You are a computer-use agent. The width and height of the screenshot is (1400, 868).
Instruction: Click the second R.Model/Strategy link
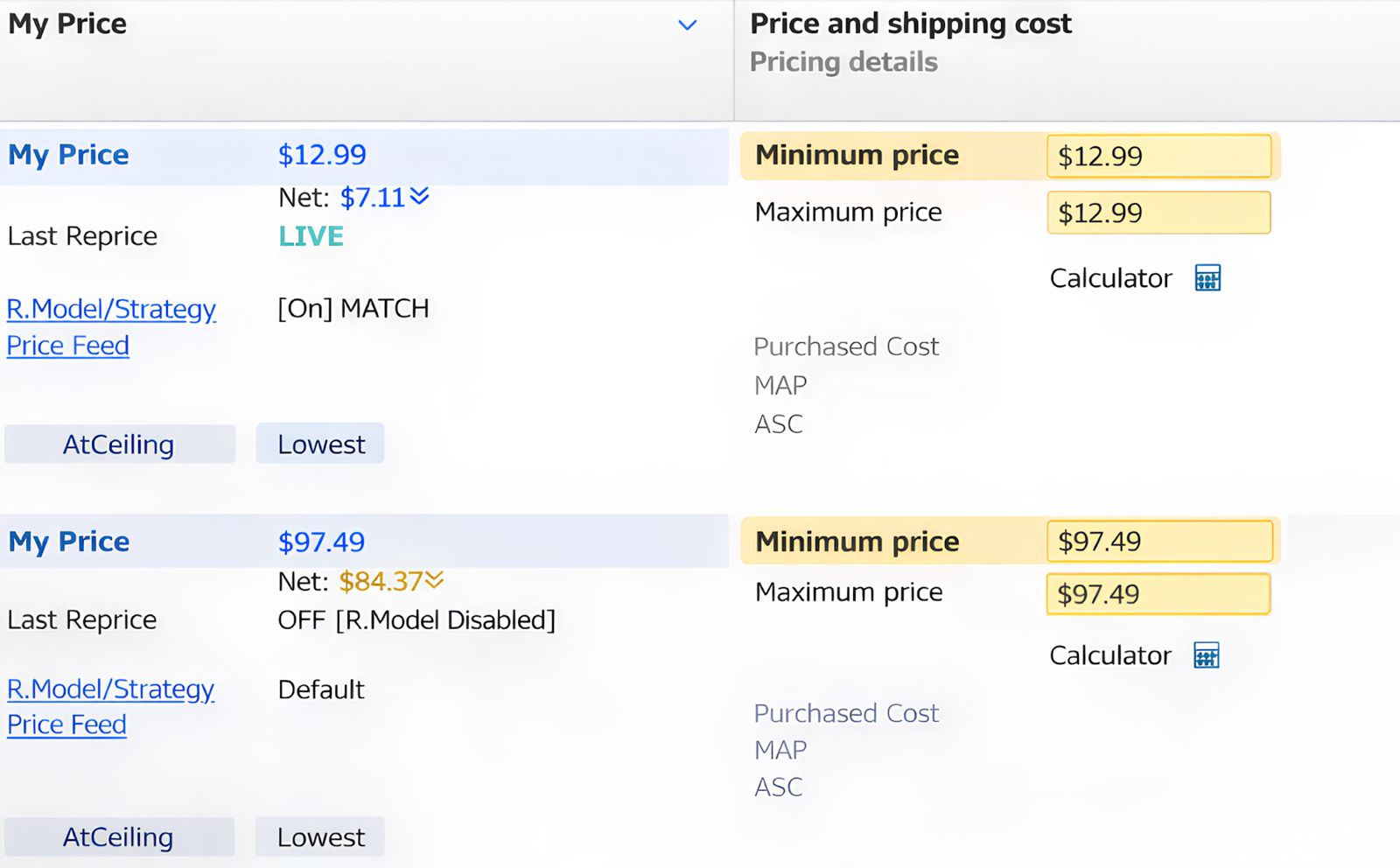point(110,689)
